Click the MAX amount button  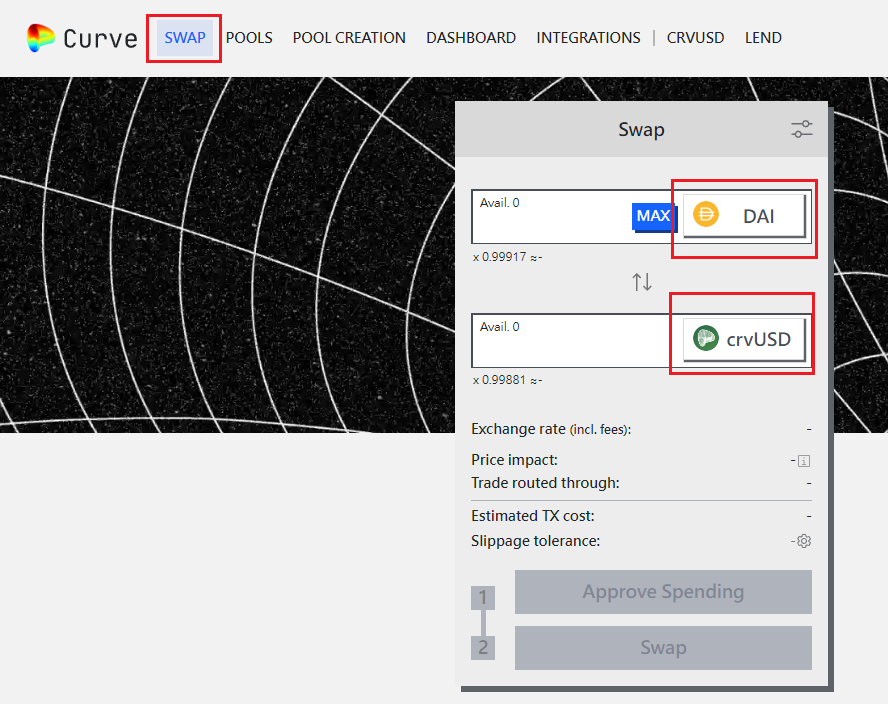[654, 216]
